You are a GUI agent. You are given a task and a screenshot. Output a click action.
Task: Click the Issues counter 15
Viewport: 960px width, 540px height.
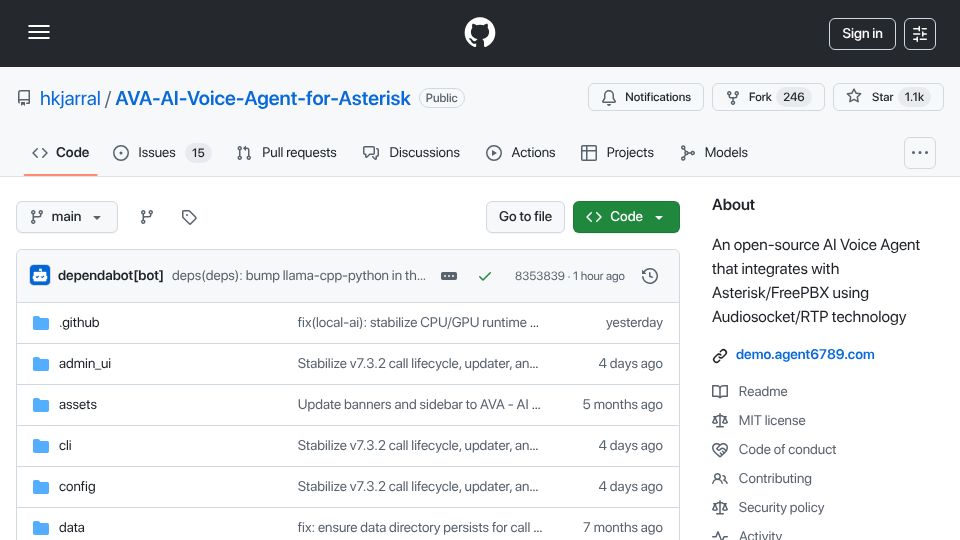(198, 153)
